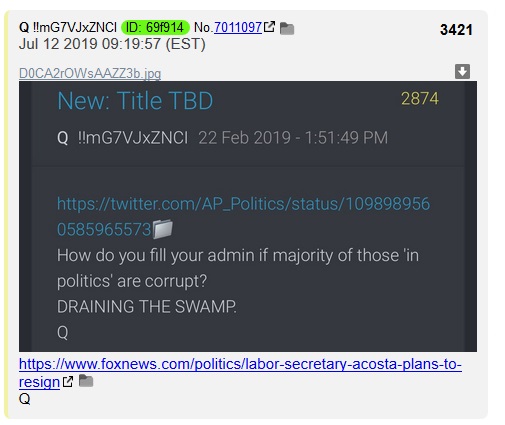Open the embedded screenshot thumbnail image
Viewport: 505px width, 425px height.
248,216
